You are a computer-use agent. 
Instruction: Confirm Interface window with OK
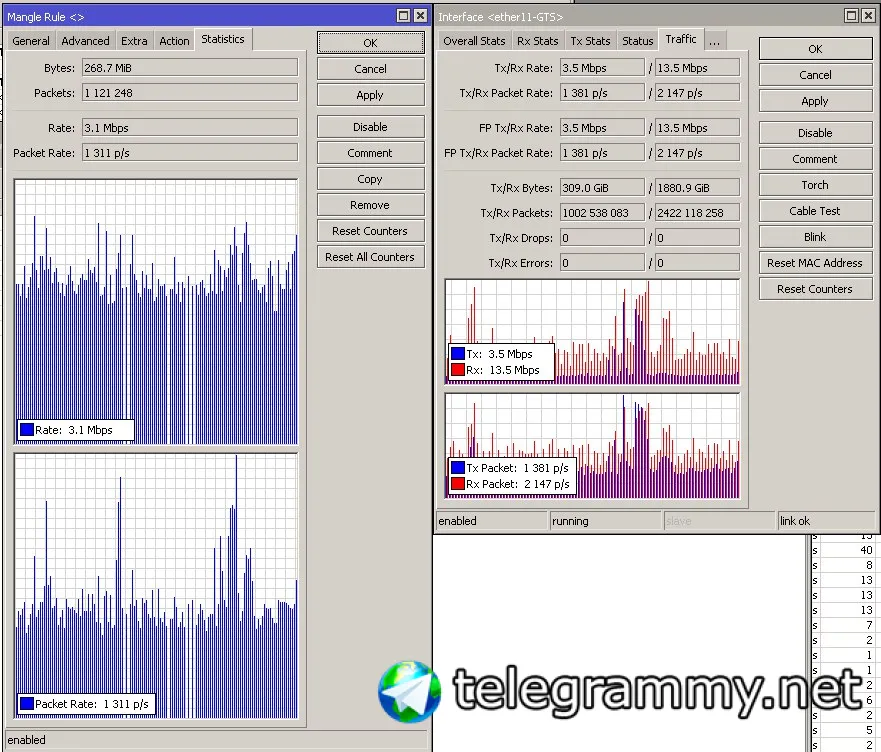pyautogui.click(x=815, y=49)
